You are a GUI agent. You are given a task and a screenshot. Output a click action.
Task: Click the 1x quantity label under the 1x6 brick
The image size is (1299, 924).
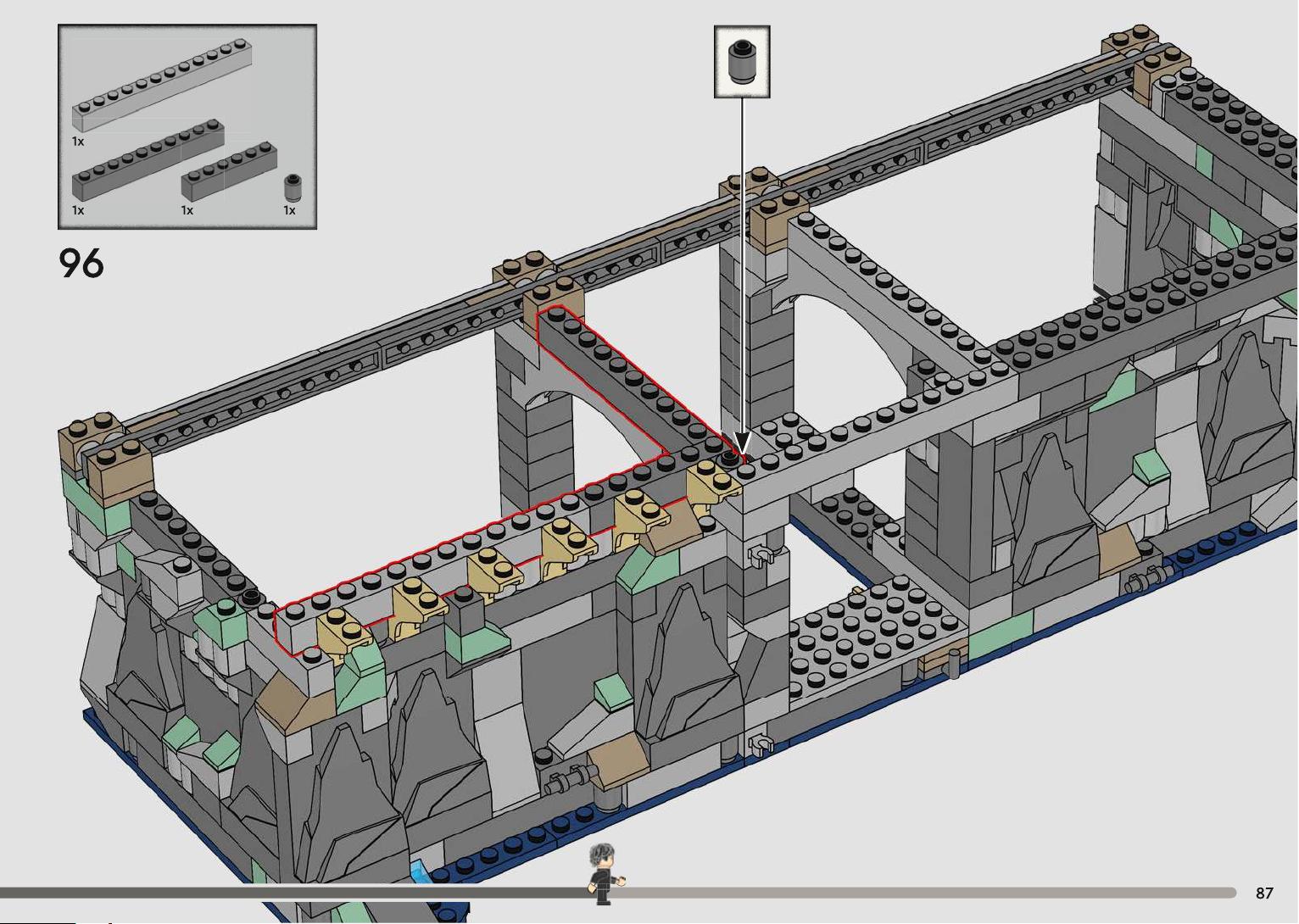point(187,210)
